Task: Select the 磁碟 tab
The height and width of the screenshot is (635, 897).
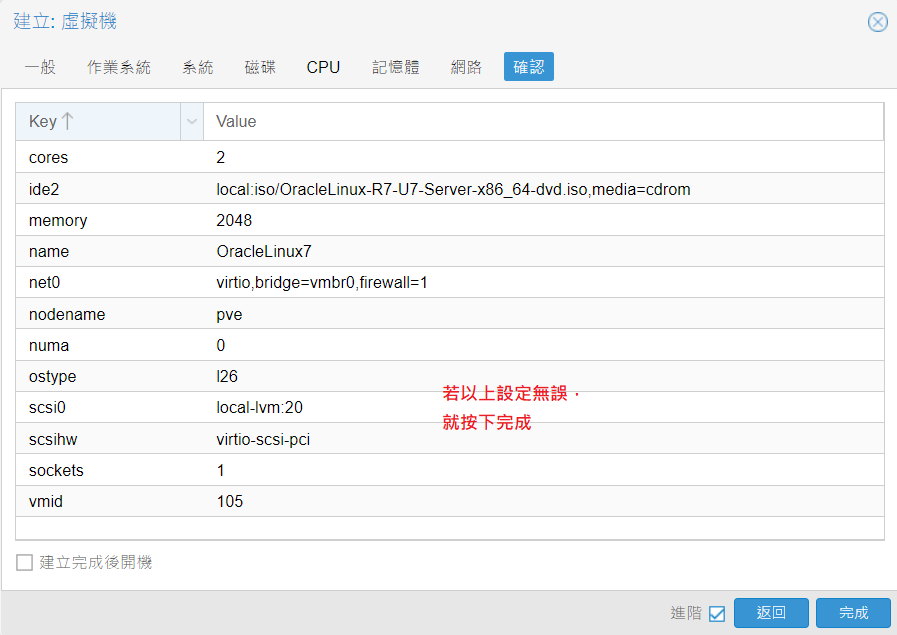Action: coord(260,67)
